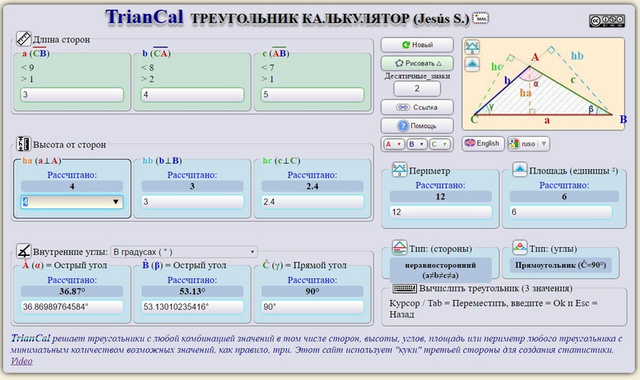The width and height of the screenshot is (640, 380).
Task: Click the Ссылка button
Action: pos(417,107)
